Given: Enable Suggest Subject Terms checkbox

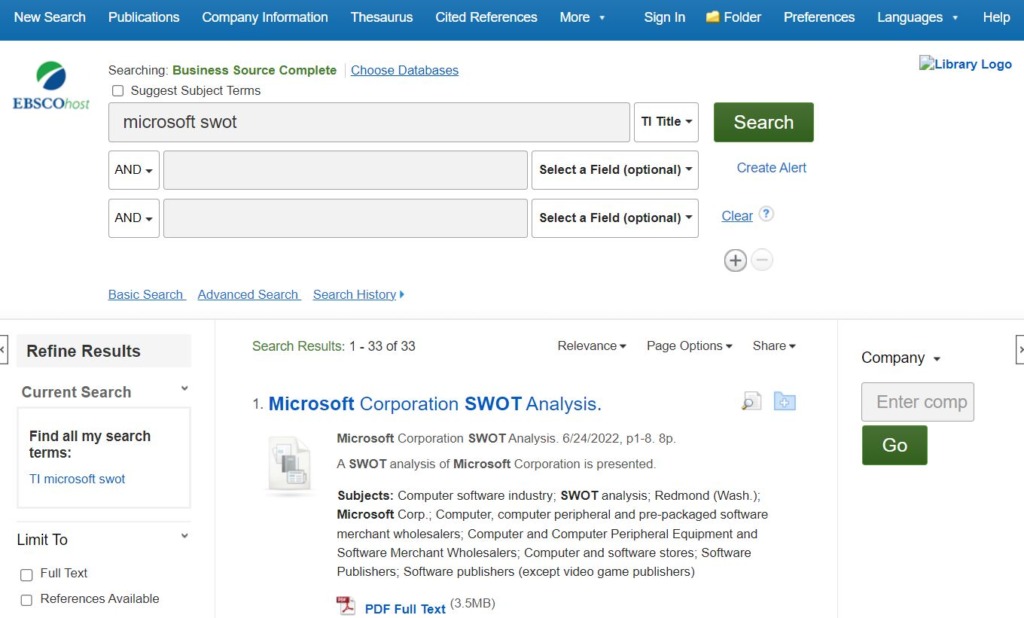Looking at the screenshot, I should pyautogui.click(x=118, y=91).
